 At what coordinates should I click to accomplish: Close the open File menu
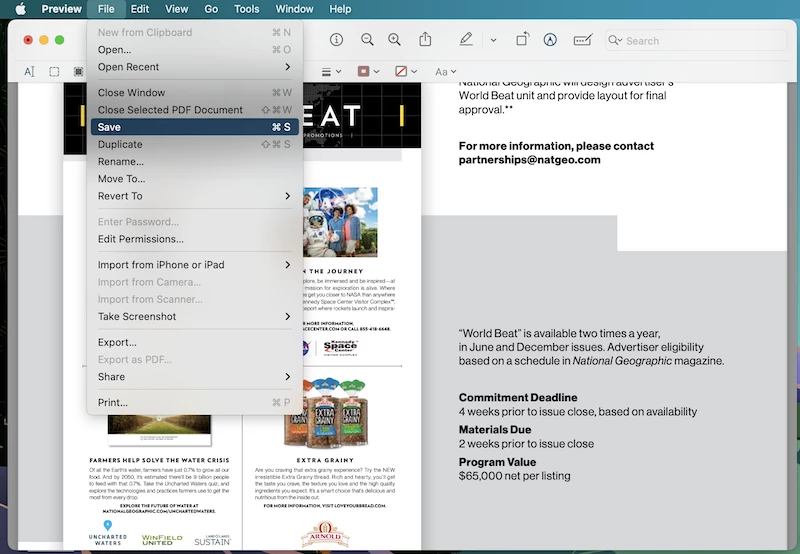[106, 9]
